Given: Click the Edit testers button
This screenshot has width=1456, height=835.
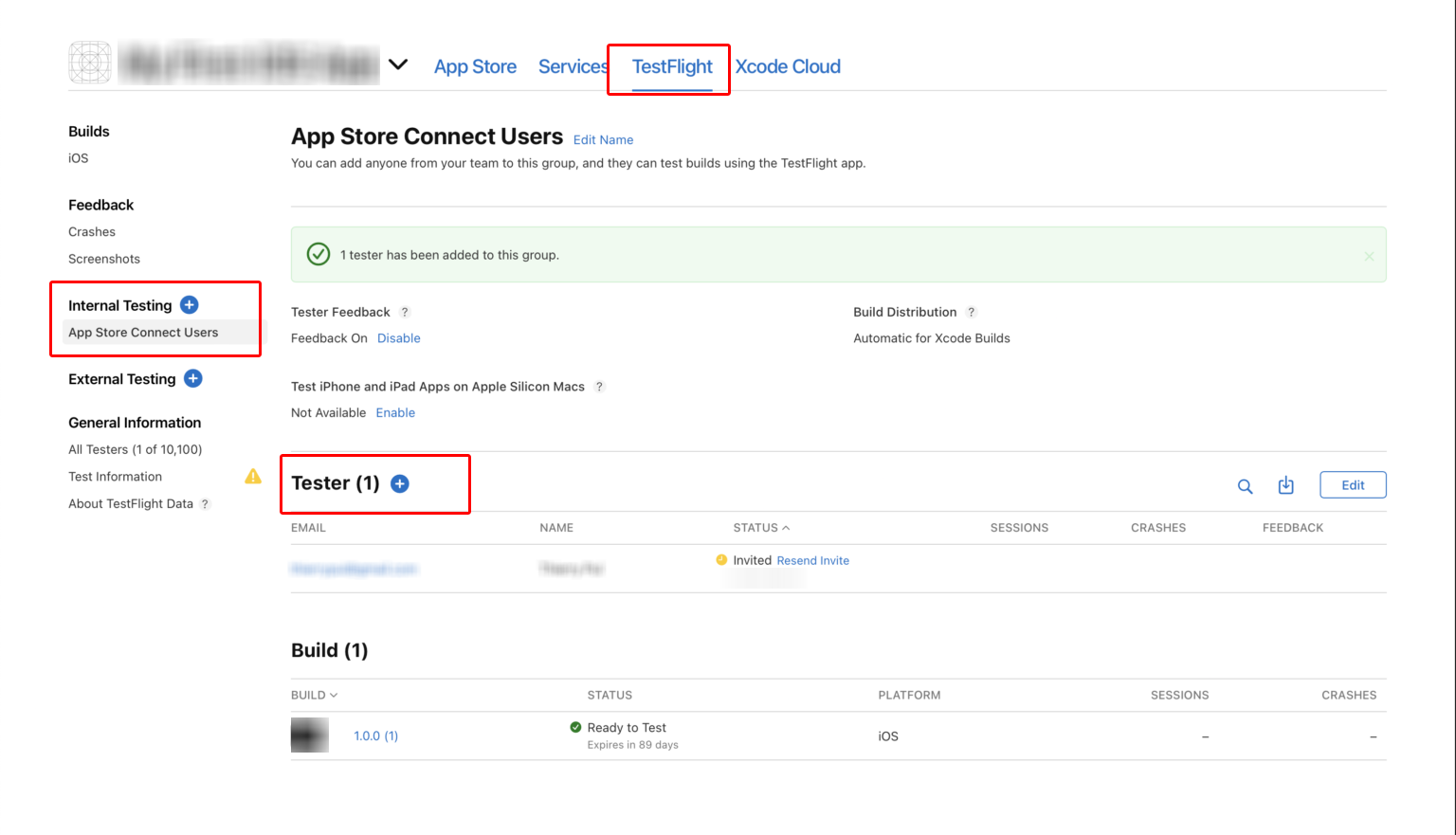Looking at the screenshot, I should point(1353,485).
